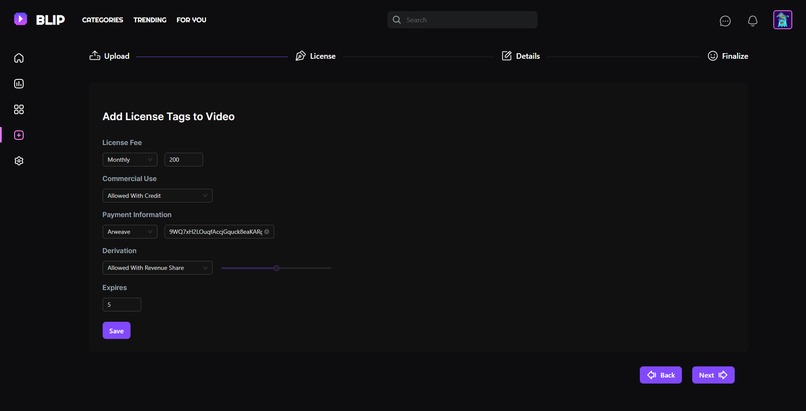The height and width of the screenshot is (411, 806).
Task: Open the Home sidebar icon
Action: (x=19, y=58)
